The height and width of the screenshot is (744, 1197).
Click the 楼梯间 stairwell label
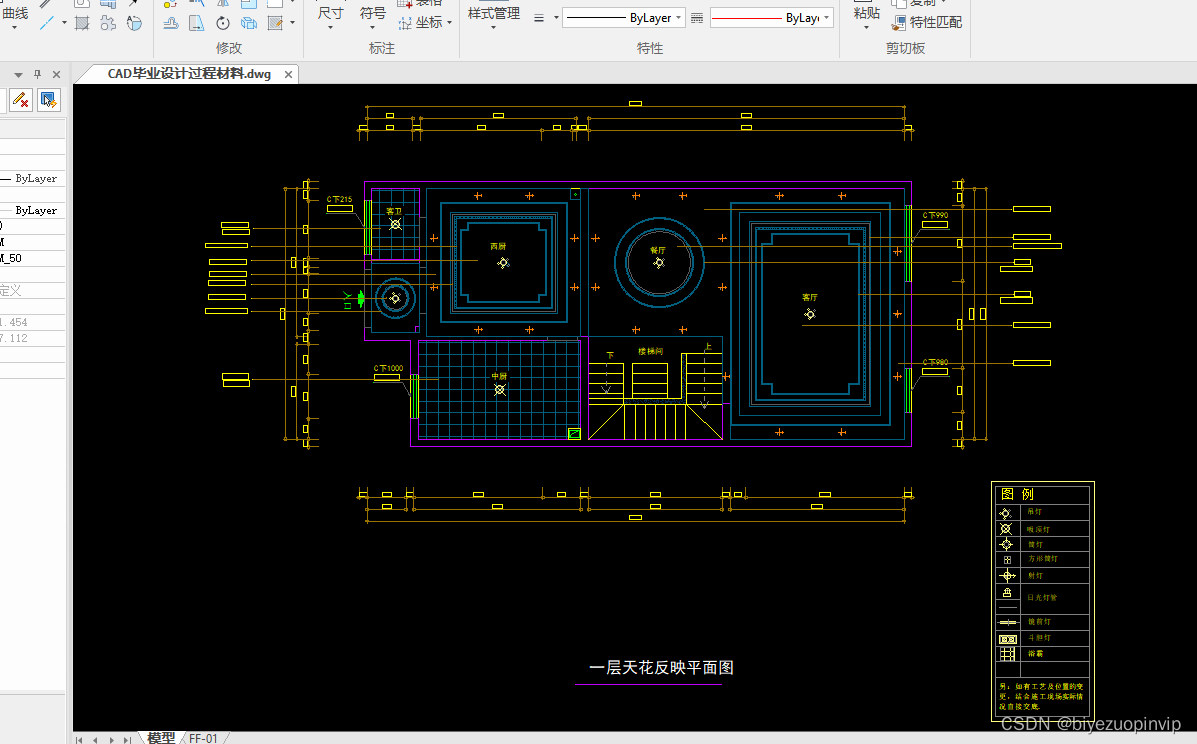[650, 352]
